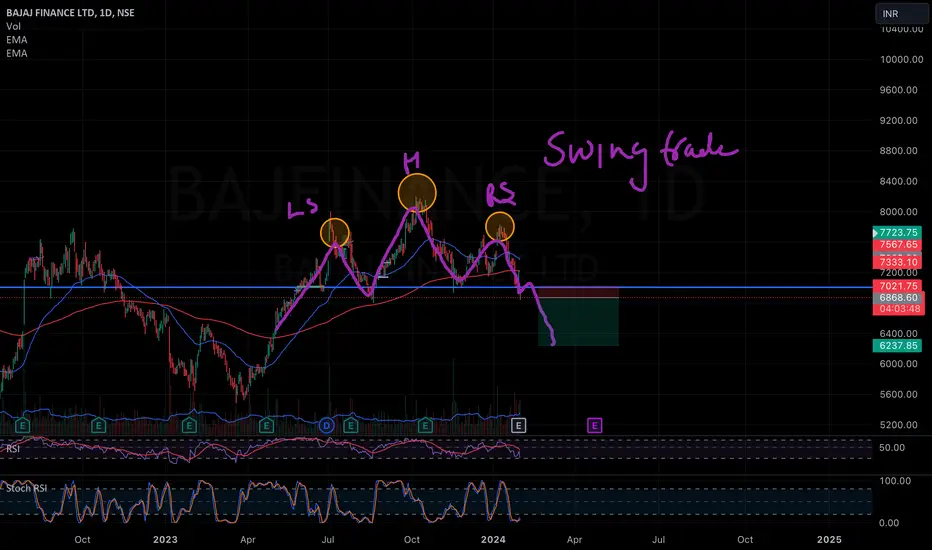Click the green E marker below Apr 2023
The image size is (932, 550).
click(266, 425)
